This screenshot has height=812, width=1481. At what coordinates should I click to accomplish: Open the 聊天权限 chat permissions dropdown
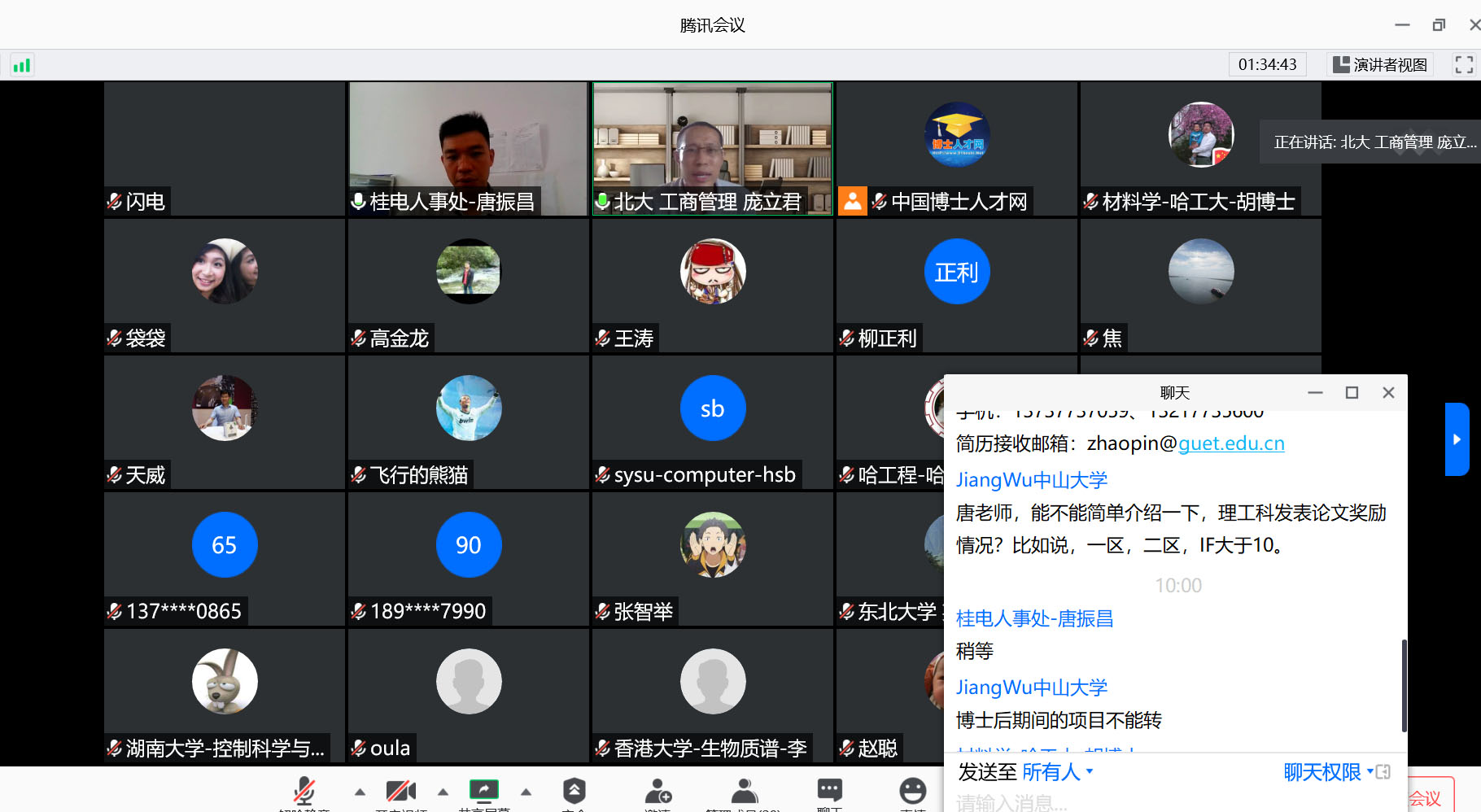(x=1328, y=772)
